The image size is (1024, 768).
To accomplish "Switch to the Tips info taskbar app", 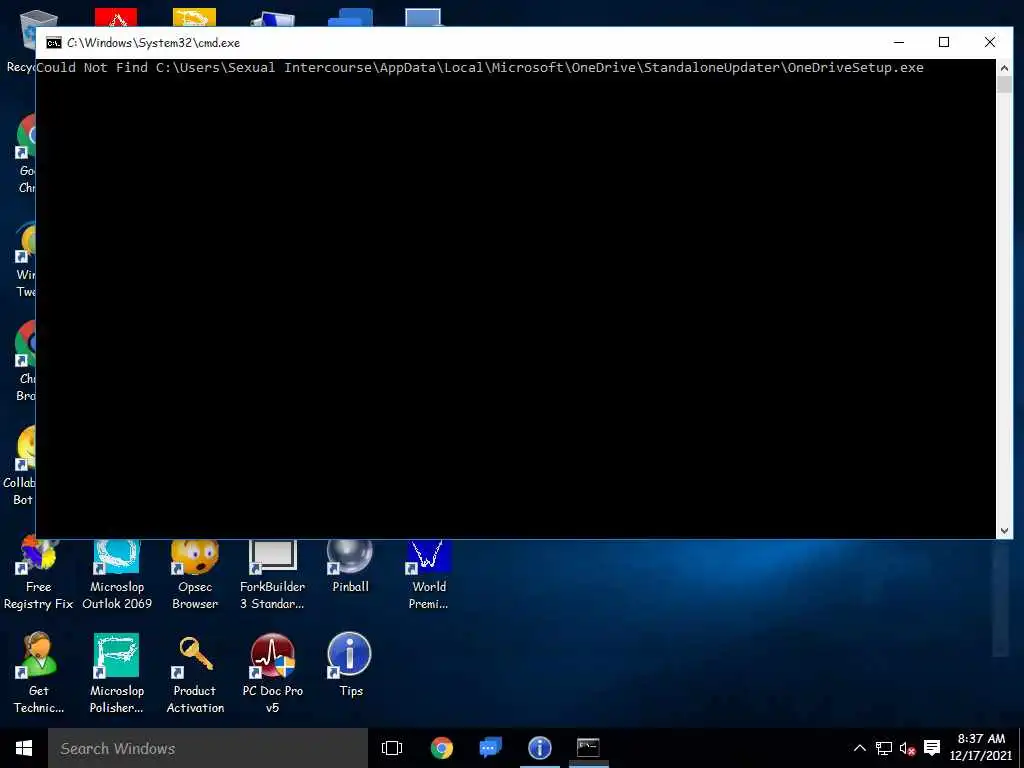I will point(539,748).
